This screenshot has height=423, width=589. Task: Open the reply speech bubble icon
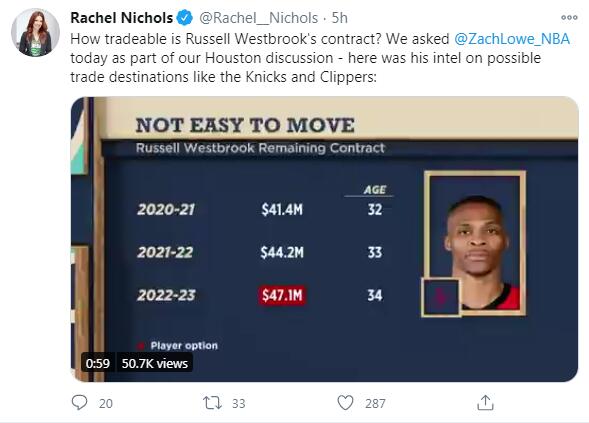click(79, 403)
